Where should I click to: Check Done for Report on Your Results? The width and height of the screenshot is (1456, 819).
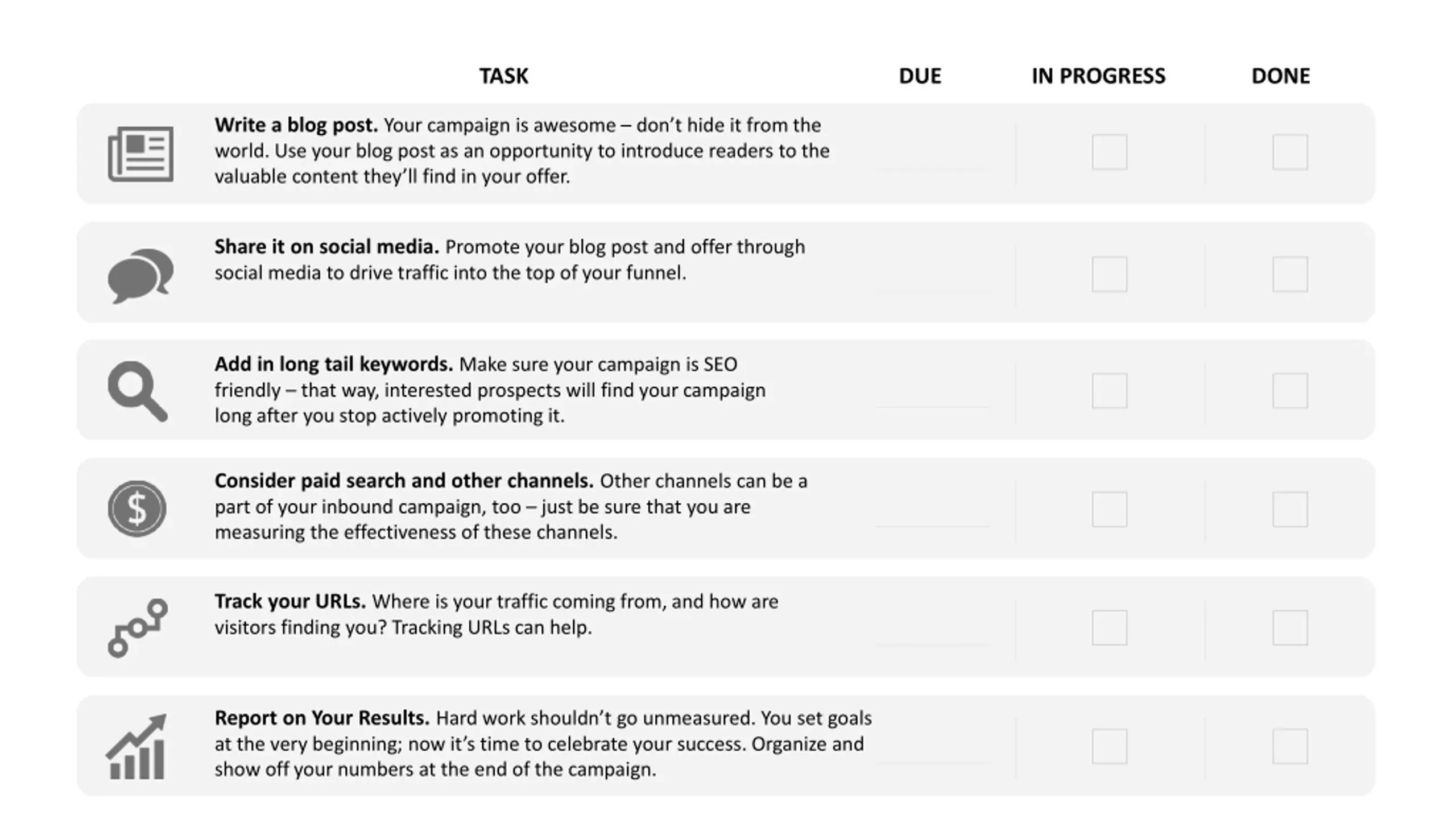tap(1290, 746)
